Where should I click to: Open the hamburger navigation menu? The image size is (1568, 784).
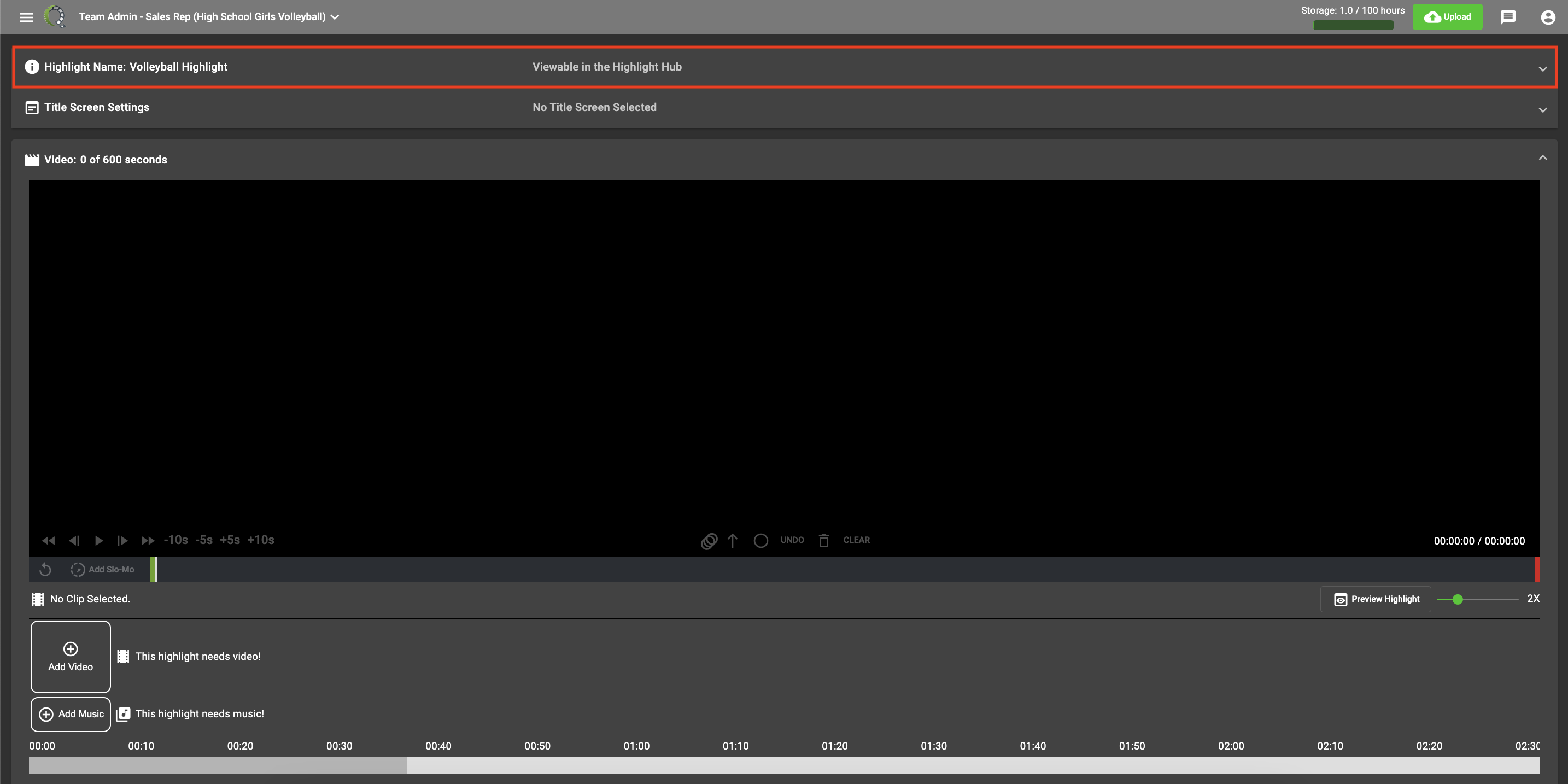[x=26, y=17]
